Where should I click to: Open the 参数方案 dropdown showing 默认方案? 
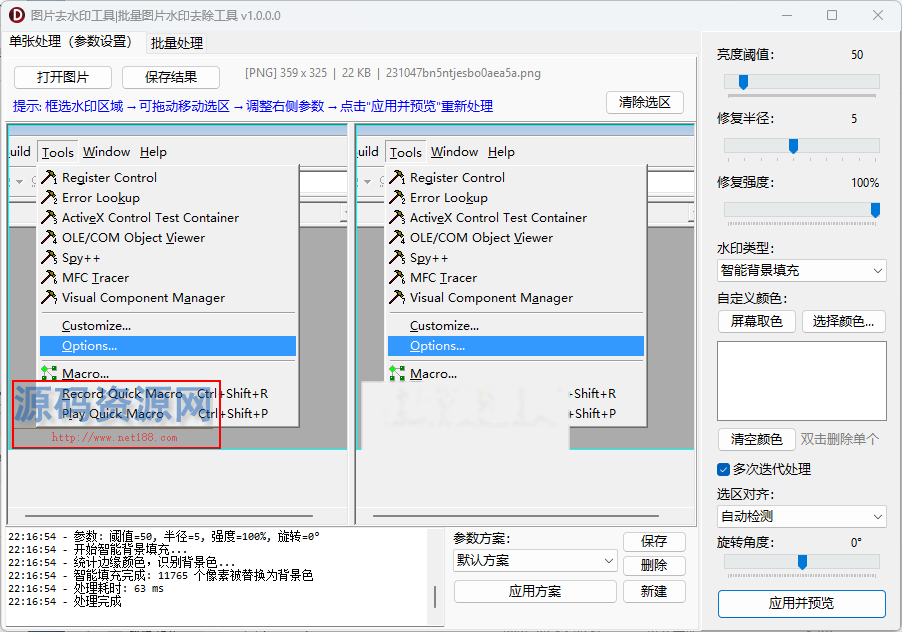(x=535, y=561)
